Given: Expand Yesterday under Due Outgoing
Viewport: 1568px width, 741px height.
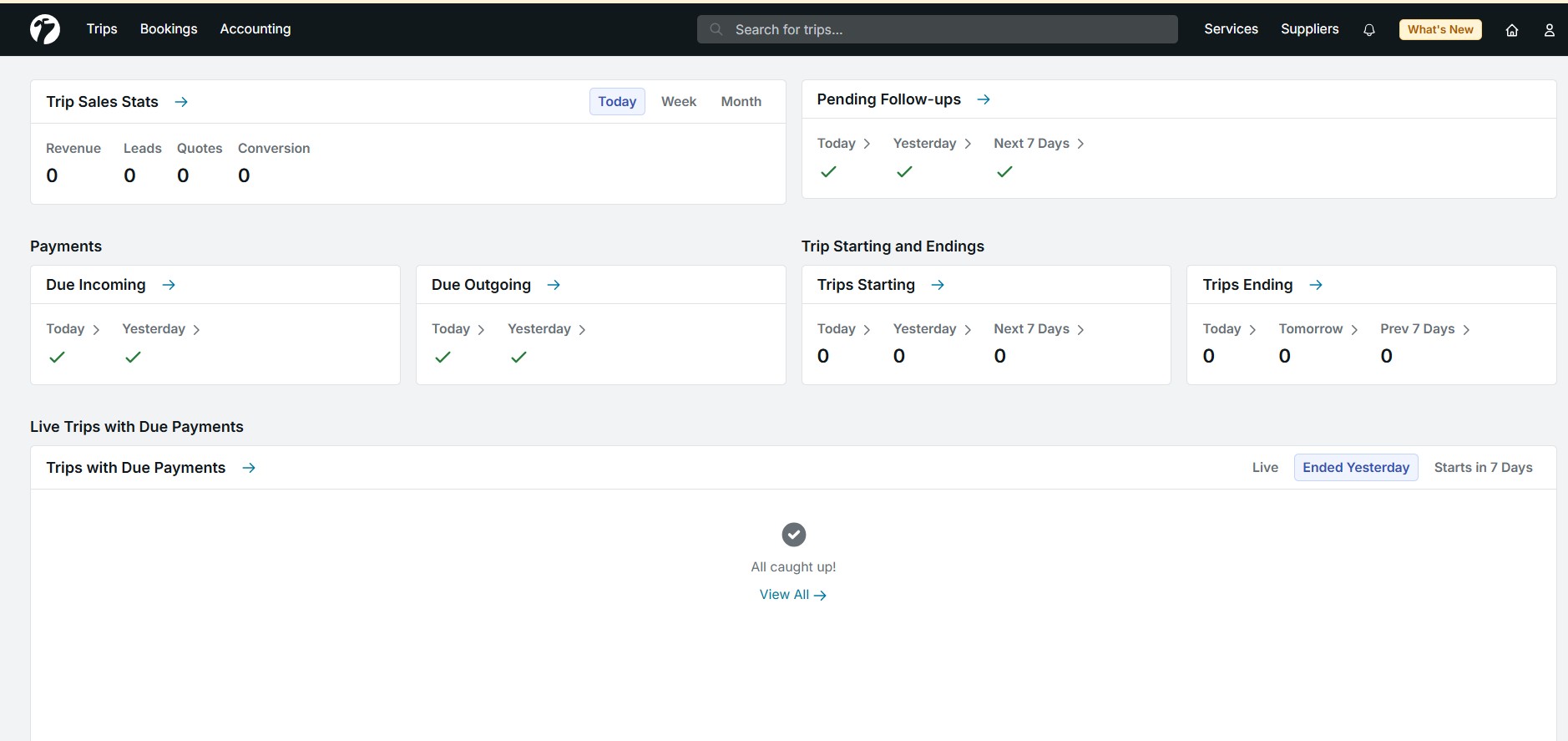Looking at the screenshot, I should pos(547,329).
